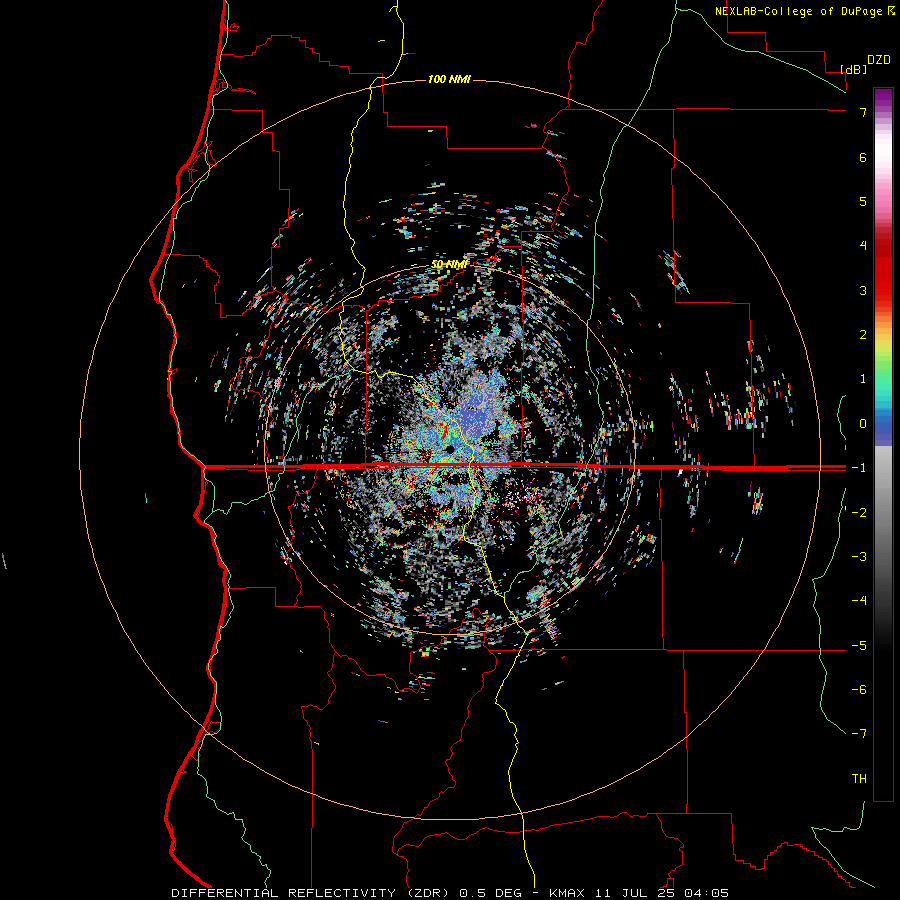900x900 pixels.
Task: Click the -5 value on the color scale
Action: 859,646
